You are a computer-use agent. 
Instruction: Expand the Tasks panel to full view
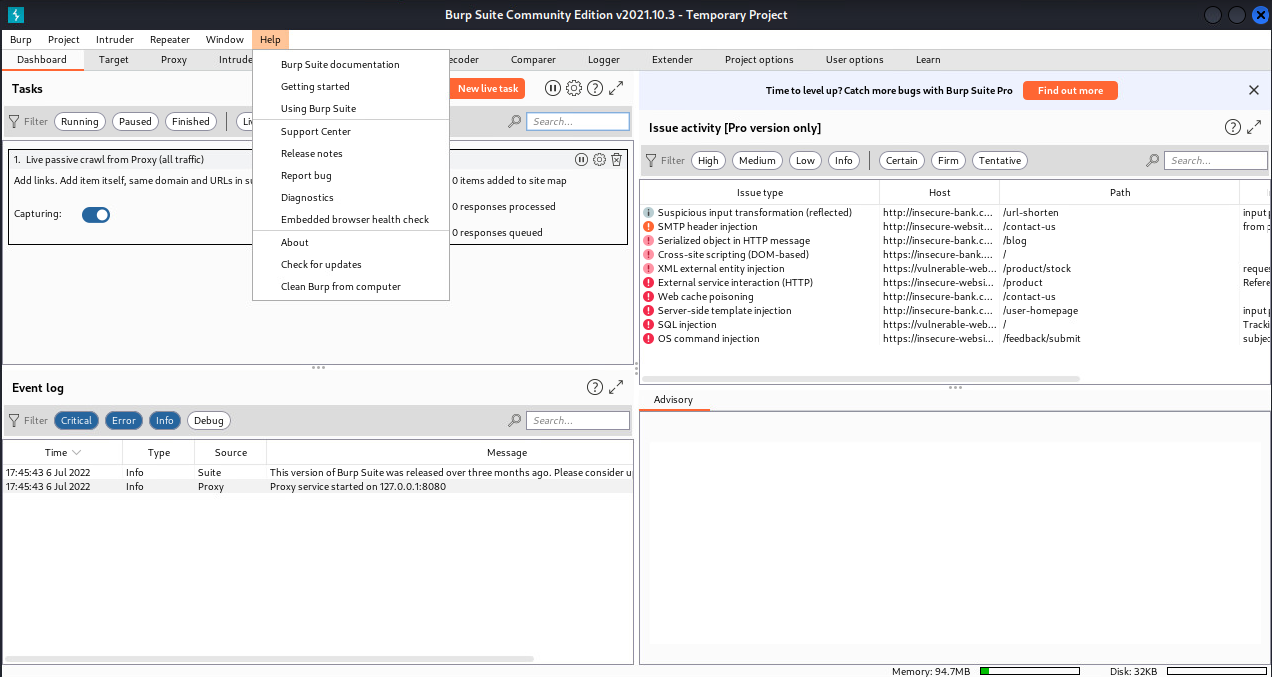pos(616,88)
